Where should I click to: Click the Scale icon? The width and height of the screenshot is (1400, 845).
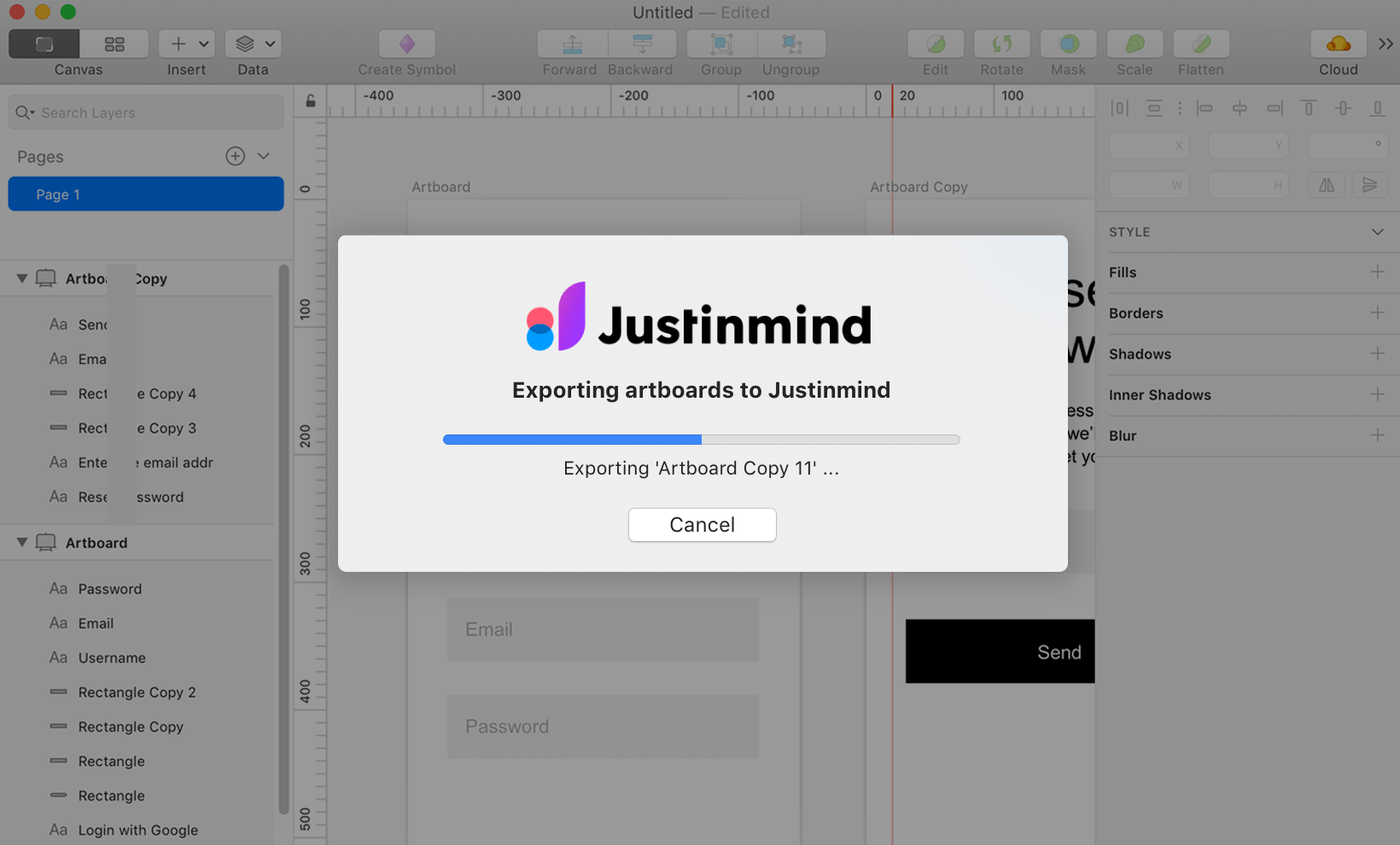tap(1135, 44)
